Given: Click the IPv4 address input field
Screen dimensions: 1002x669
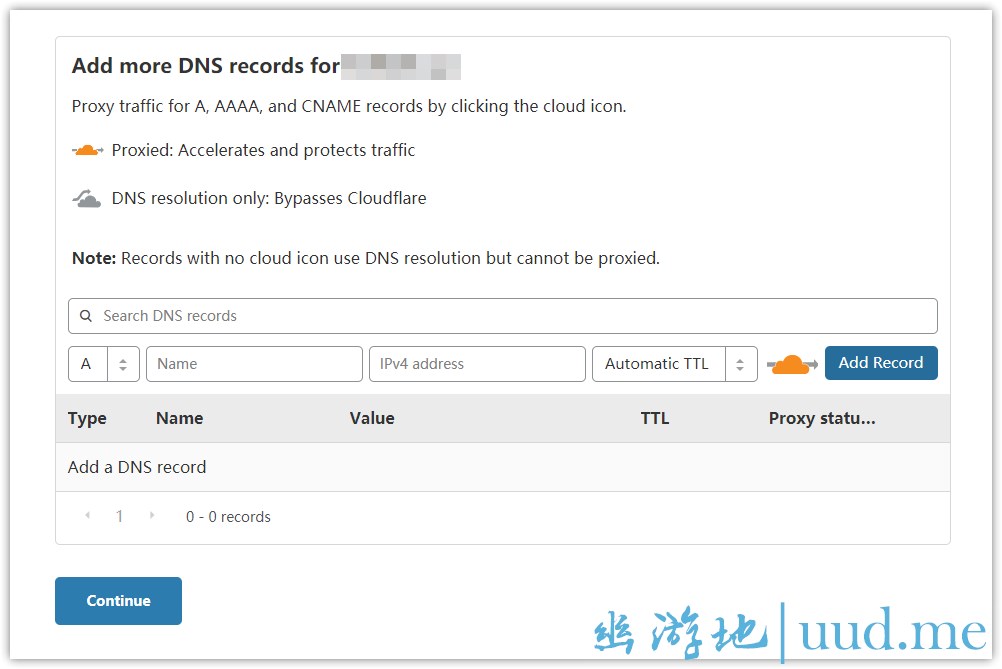Looking at the screenshot, I should [x=477, y=364].
